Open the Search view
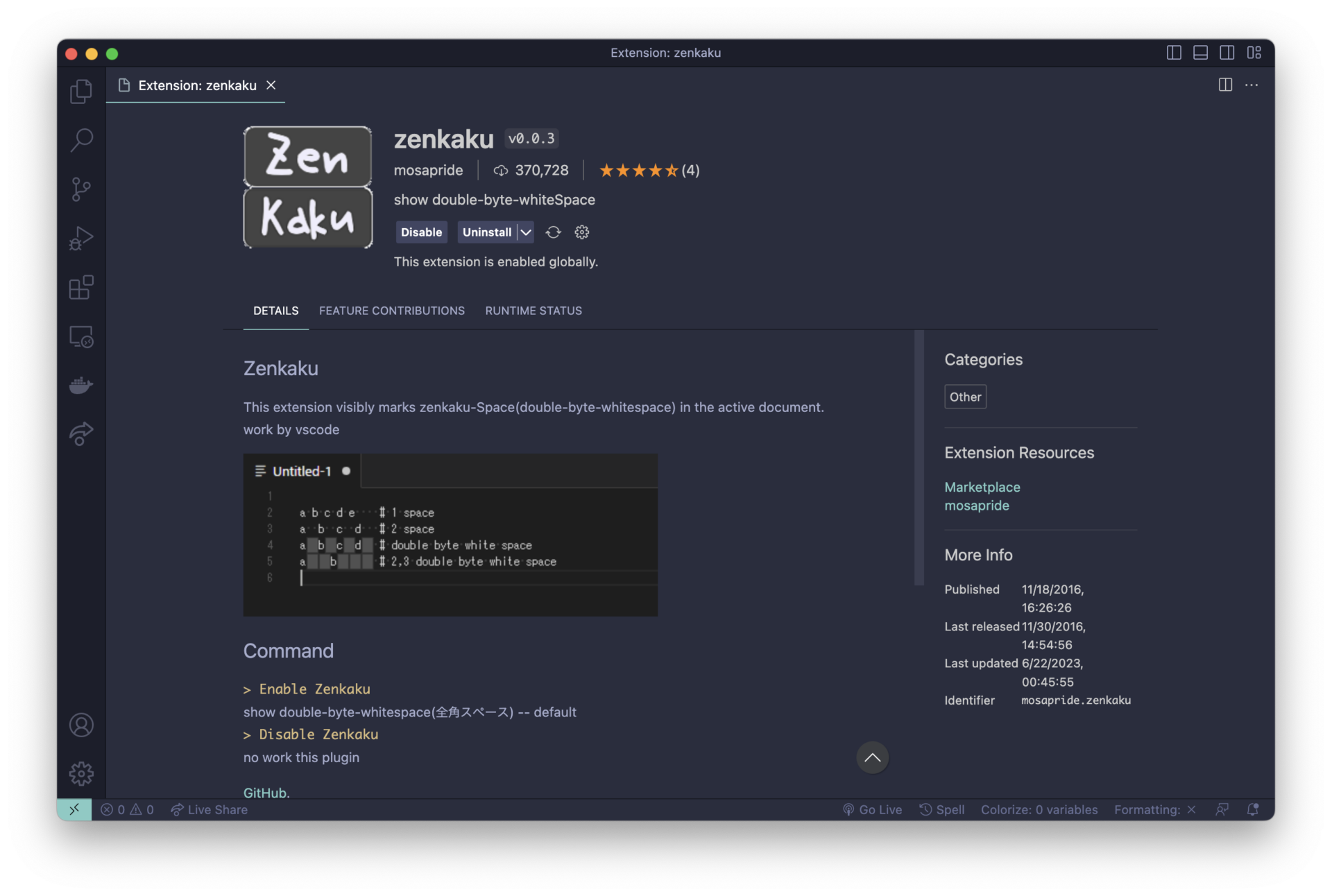The image size is (1332, 896). pos(81,140)
